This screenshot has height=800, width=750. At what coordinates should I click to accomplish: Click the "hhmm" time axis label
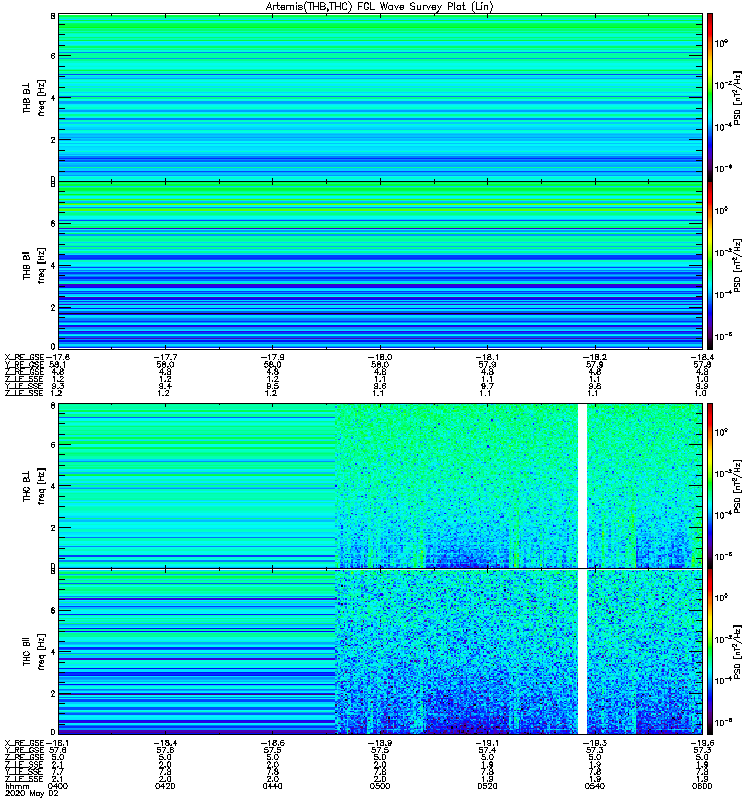pyautogui.click(x=17, y=786)
